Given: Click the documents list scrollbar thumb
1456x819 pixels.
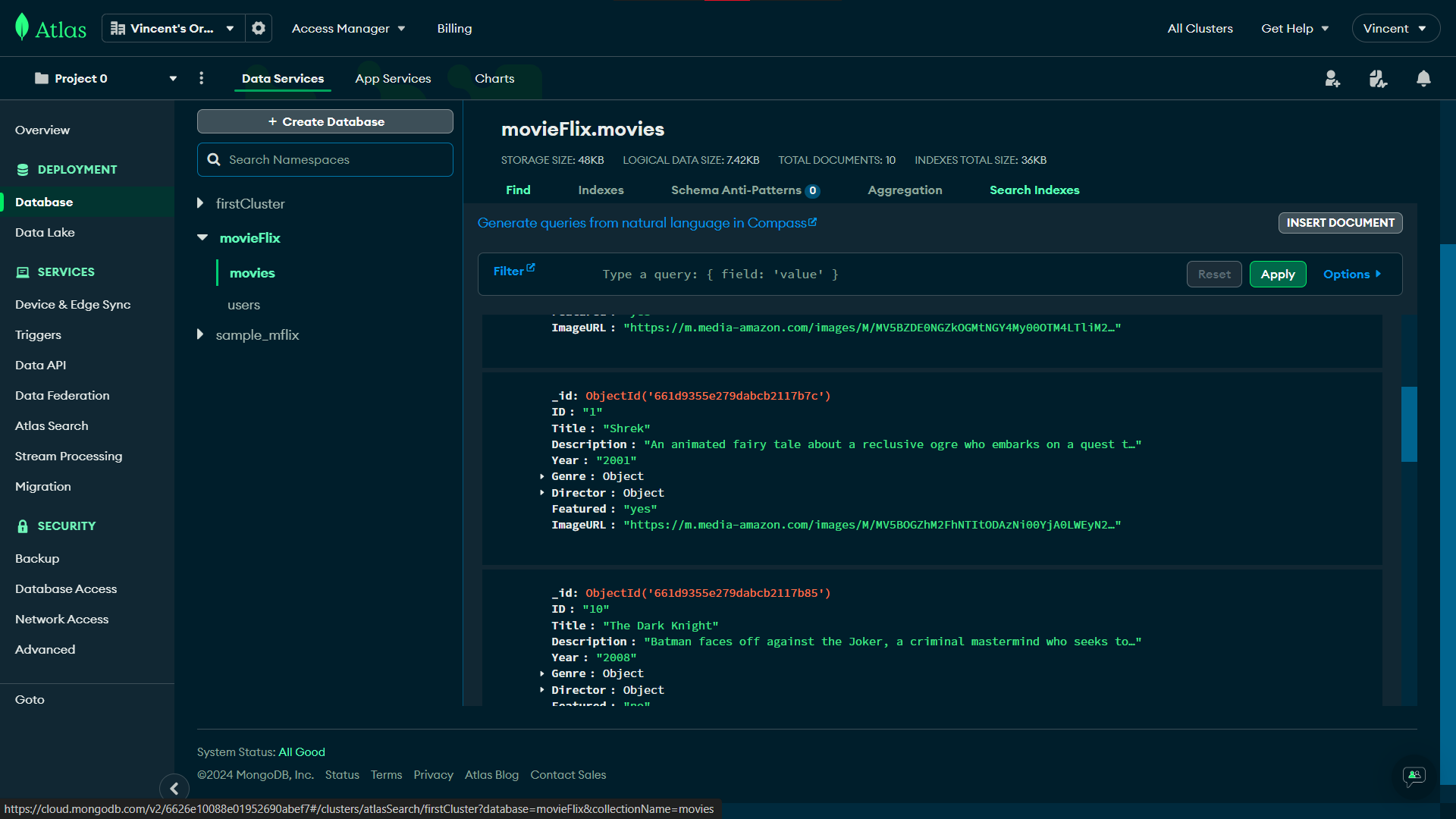Looking at the screenshot, I should point(1409,424).
